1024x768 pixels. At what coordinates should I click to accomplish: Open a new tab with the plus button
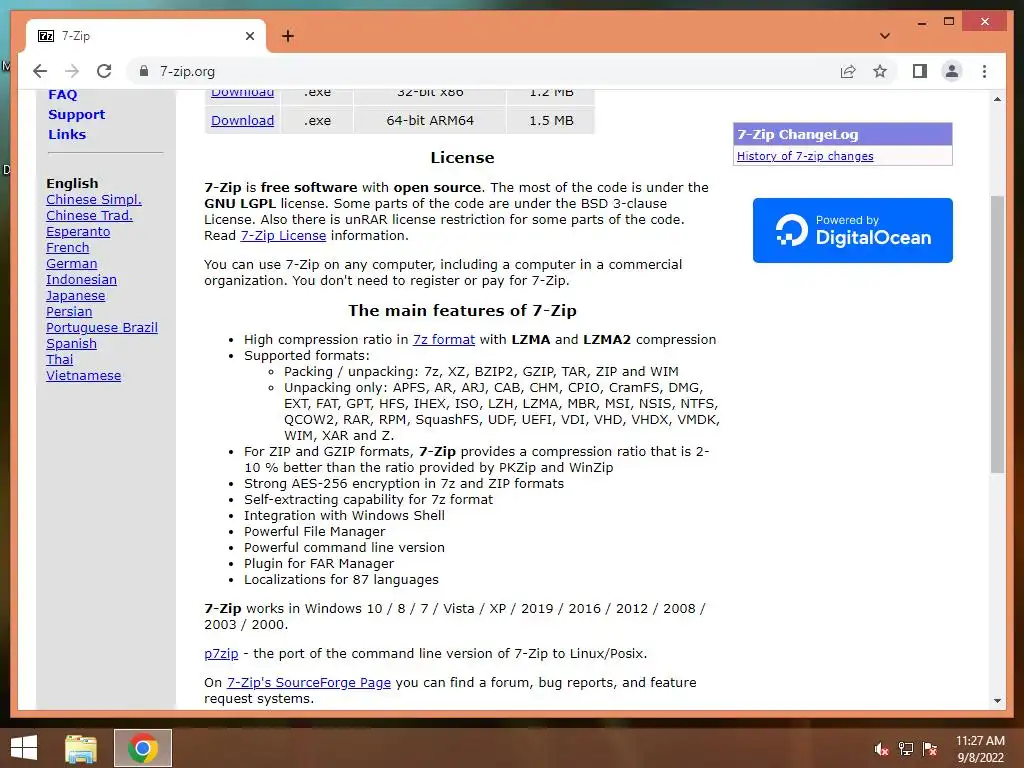point(288,36)
